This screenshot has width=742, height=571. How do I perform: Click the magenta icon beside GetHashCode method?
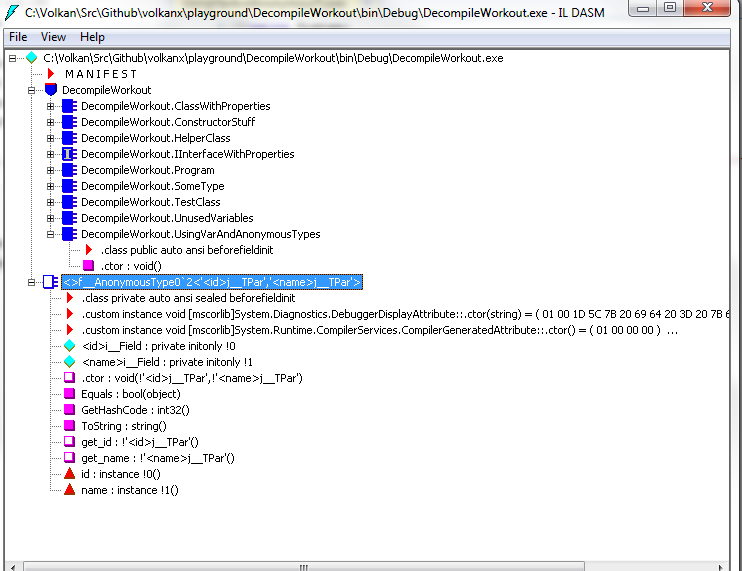(69, 410)
